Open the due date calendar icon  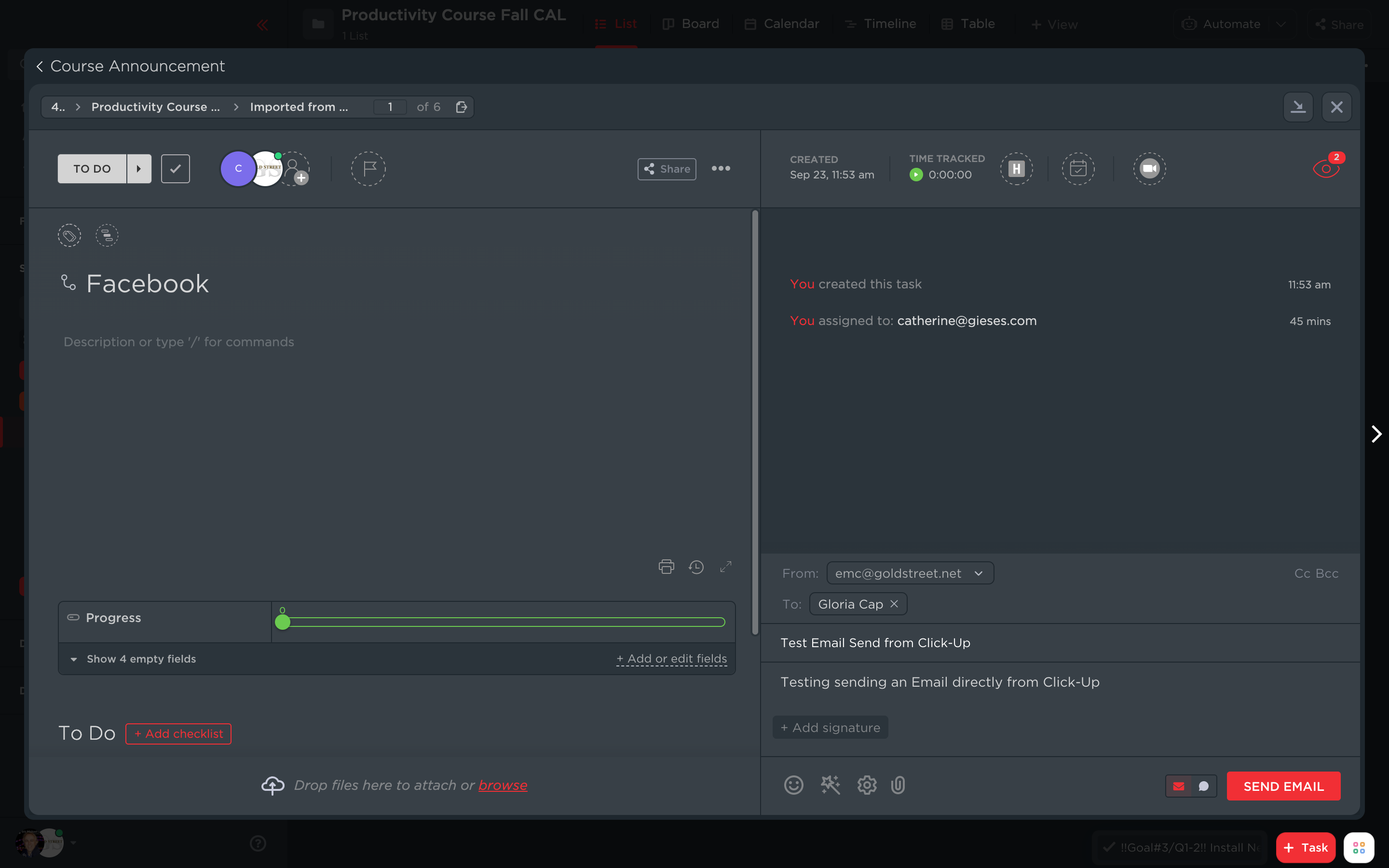(1078, 169)
